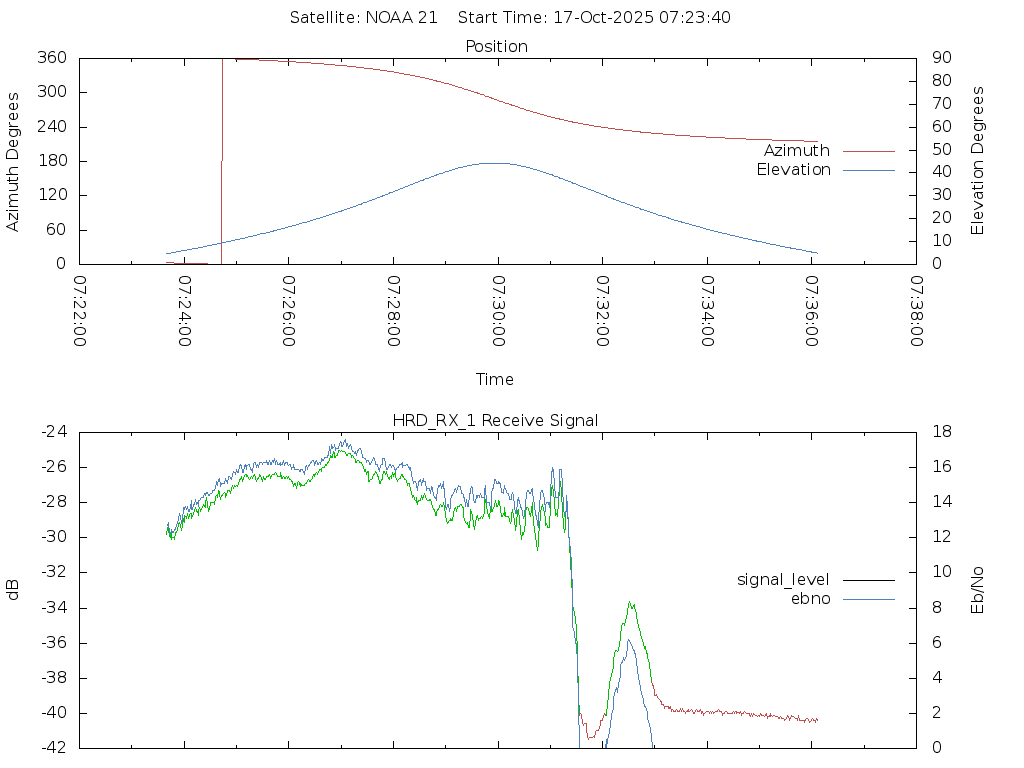Screen dimensions: 1024x768
Task: Click the signal_level legend line sample
Action: (x=868, y=579)
